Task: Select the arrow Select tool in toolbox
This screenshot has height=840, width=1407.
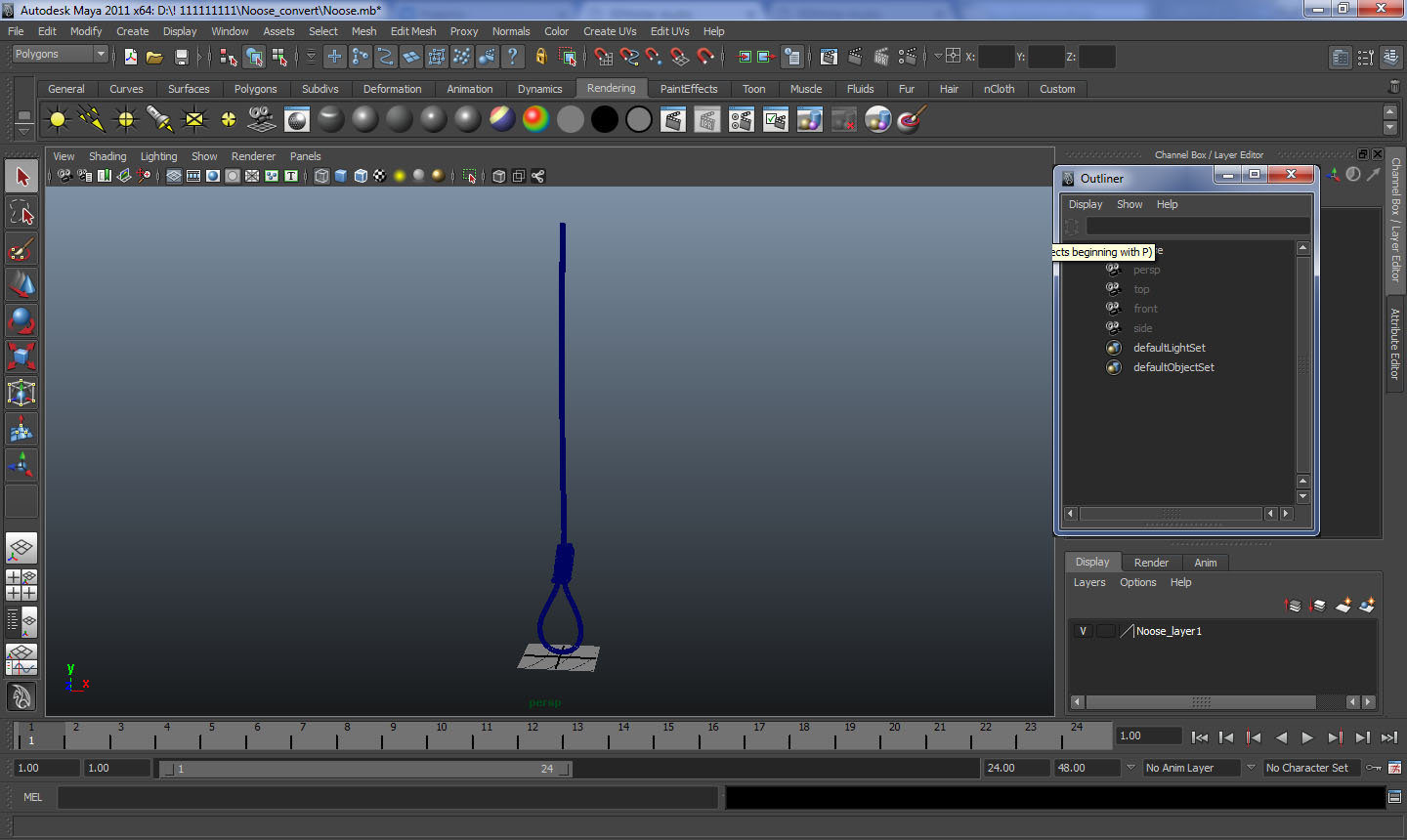Action: (21, 177)
